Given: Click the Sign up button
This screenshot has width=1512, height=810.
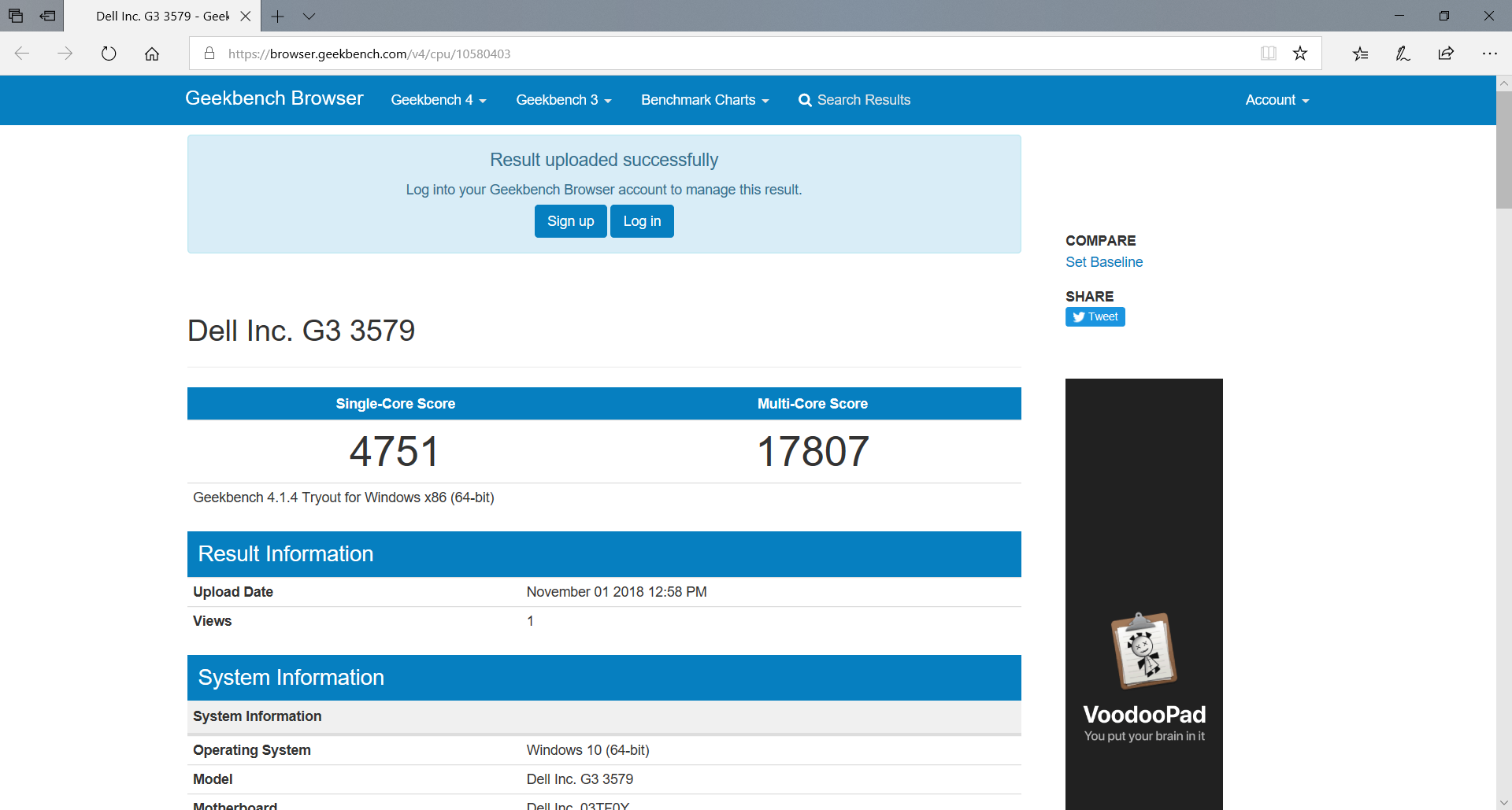Looking at the screenshot, I should coord(571,221).
